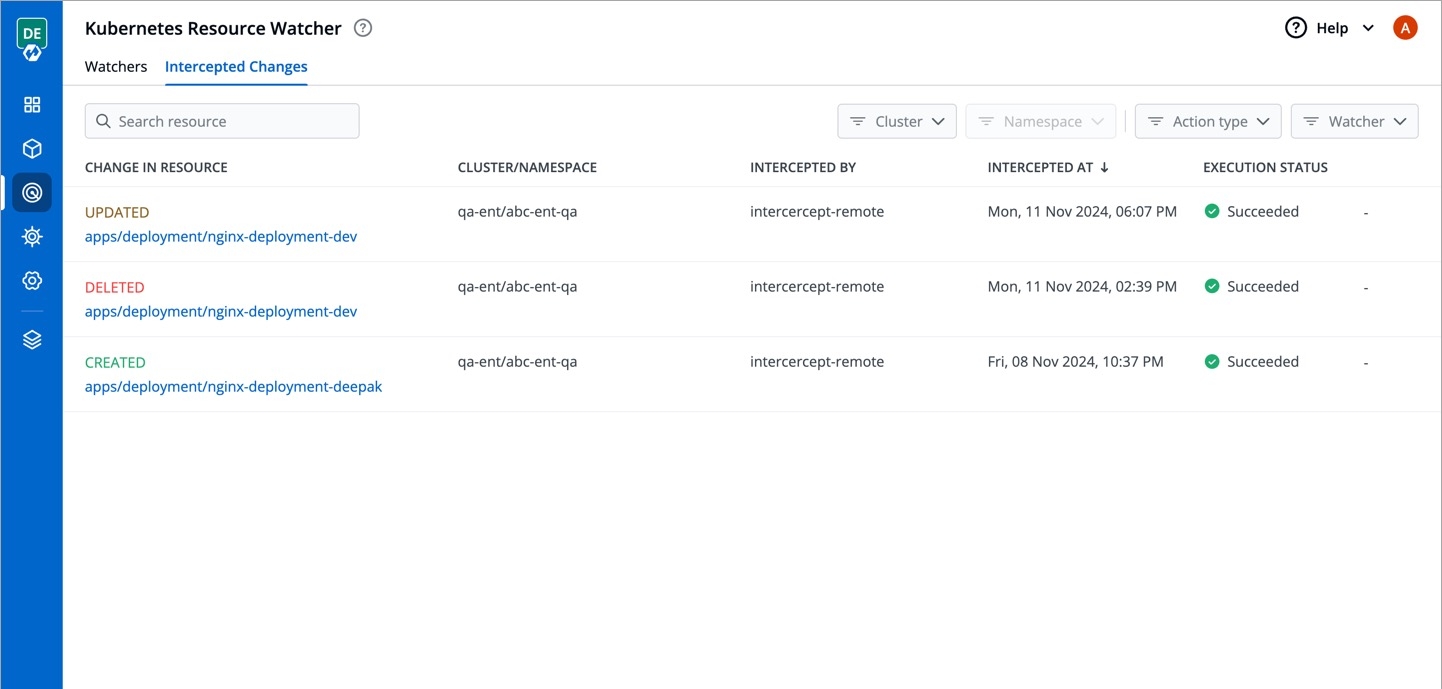This screenshot has height=689, width=1442.
Task: Open the Help menu dropdown
Action: click(x=1330, y=28)
